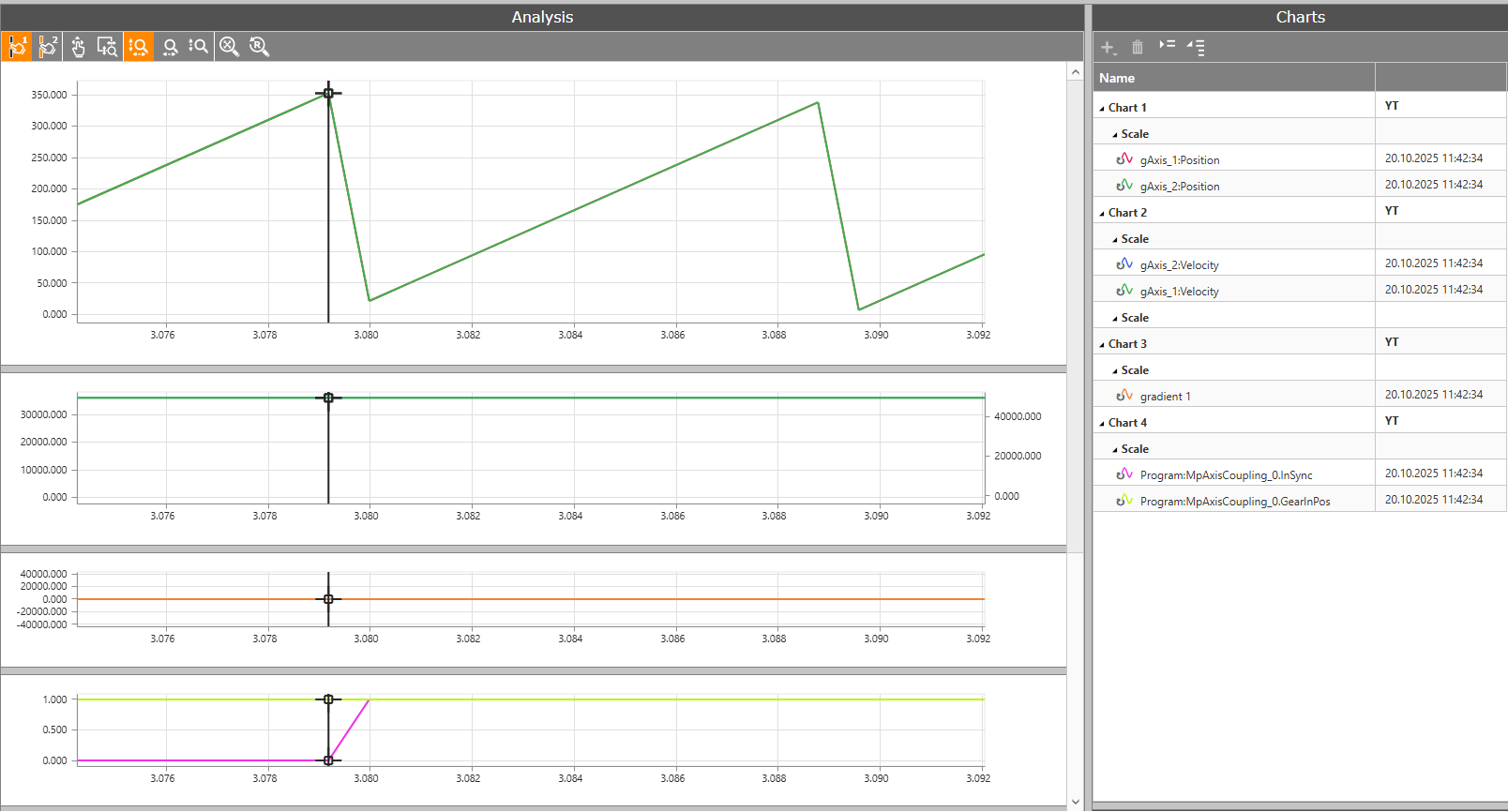Select the Program:MpAxisCoupling_0.InSync row
The width and height of the screenshot is (1508, 812).
pos(1300,473)
